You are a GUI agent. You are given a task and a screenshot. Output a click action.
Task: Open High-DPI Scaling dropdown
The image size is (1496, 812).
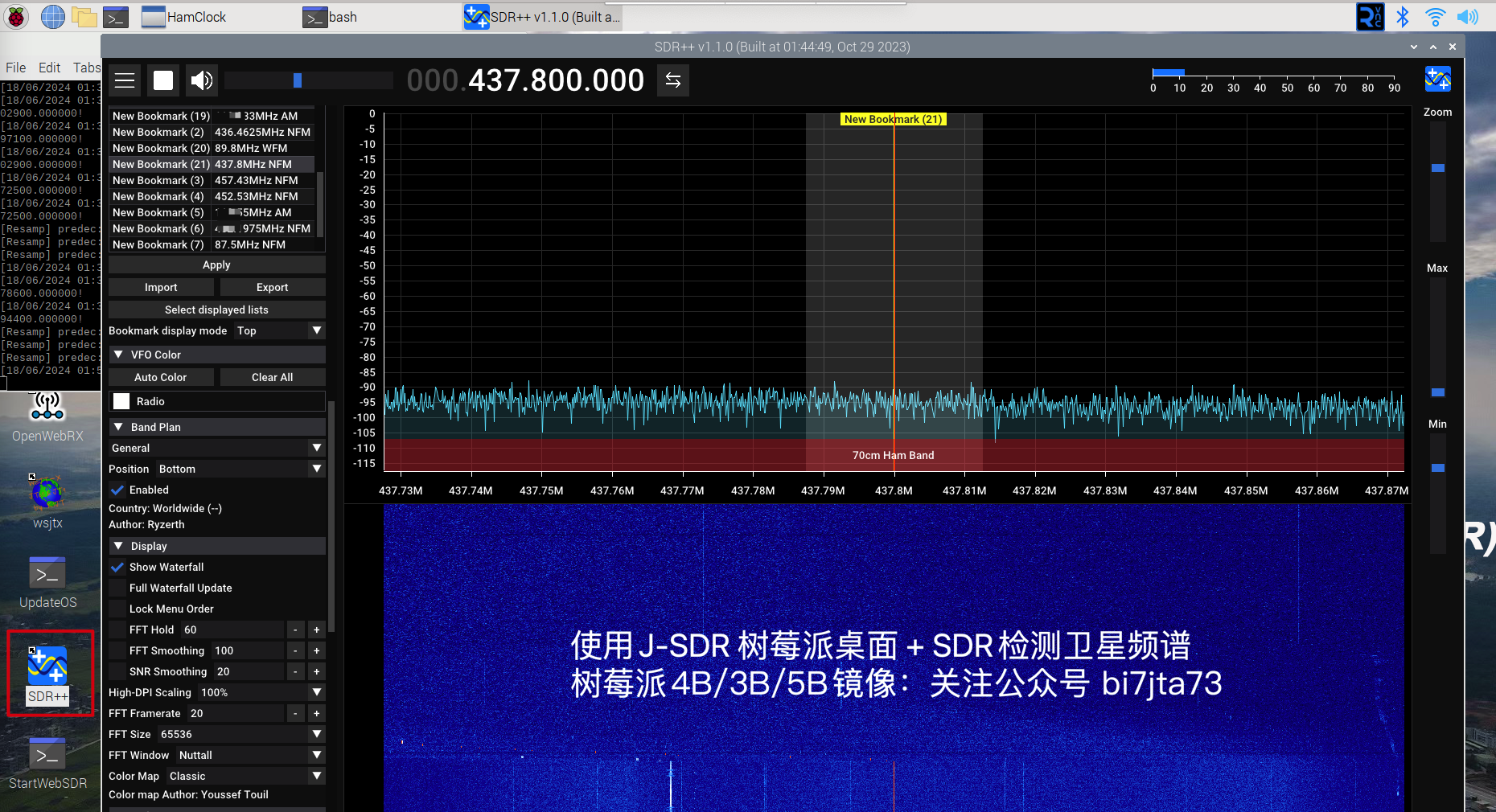(261, 692)
